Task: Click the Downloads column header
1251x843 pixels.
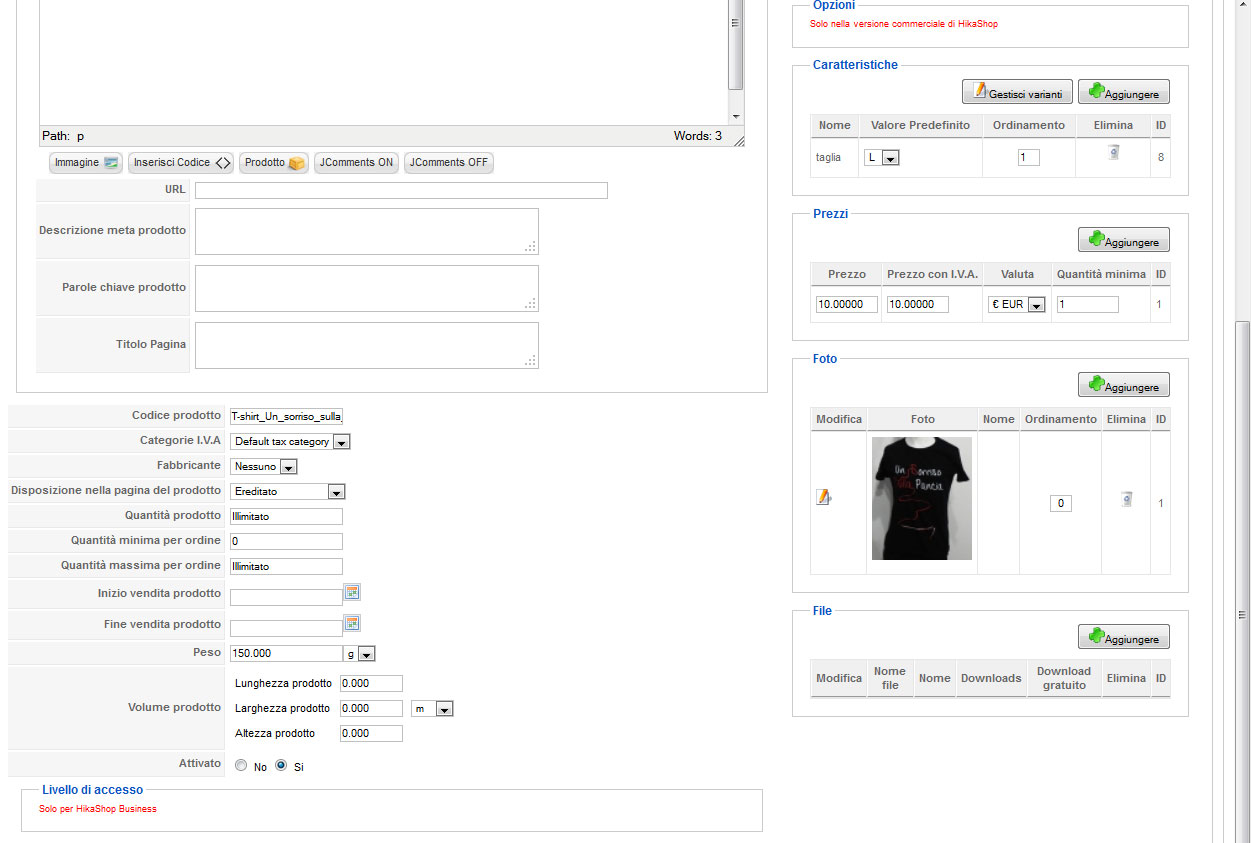Action: [991, 679]
